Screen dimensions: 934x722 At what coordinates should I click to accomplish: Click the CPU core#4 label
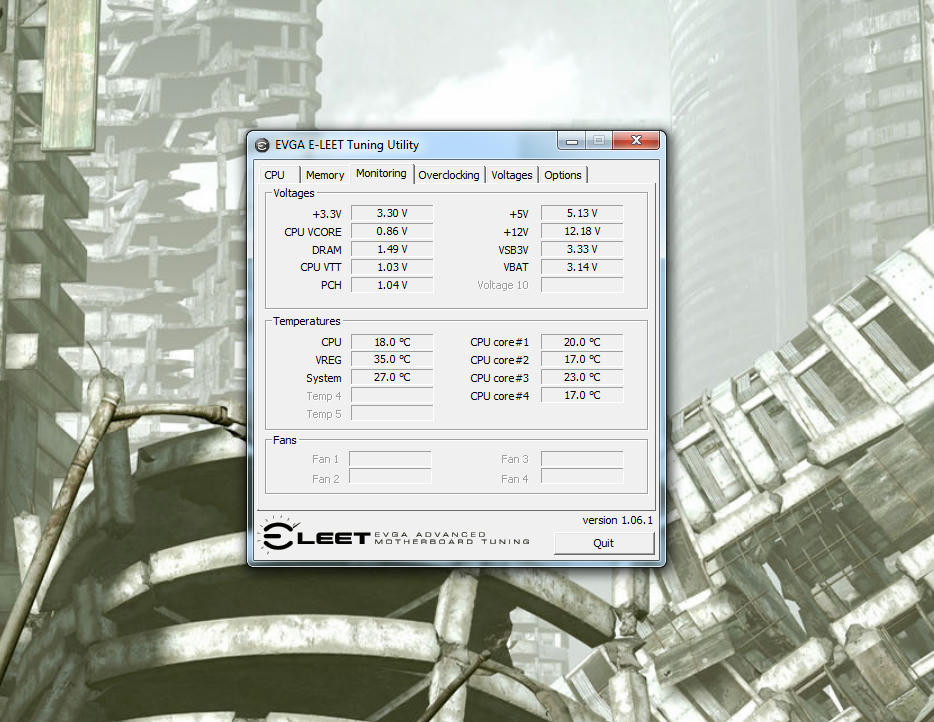(x=499, y=396)
